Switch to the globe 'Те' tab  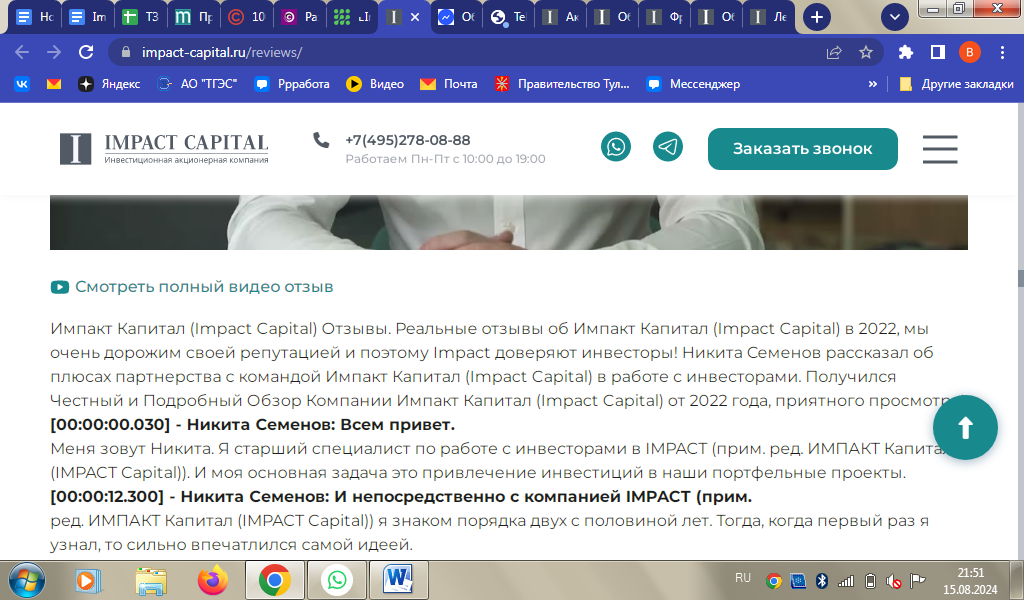(x=509, y=17)
